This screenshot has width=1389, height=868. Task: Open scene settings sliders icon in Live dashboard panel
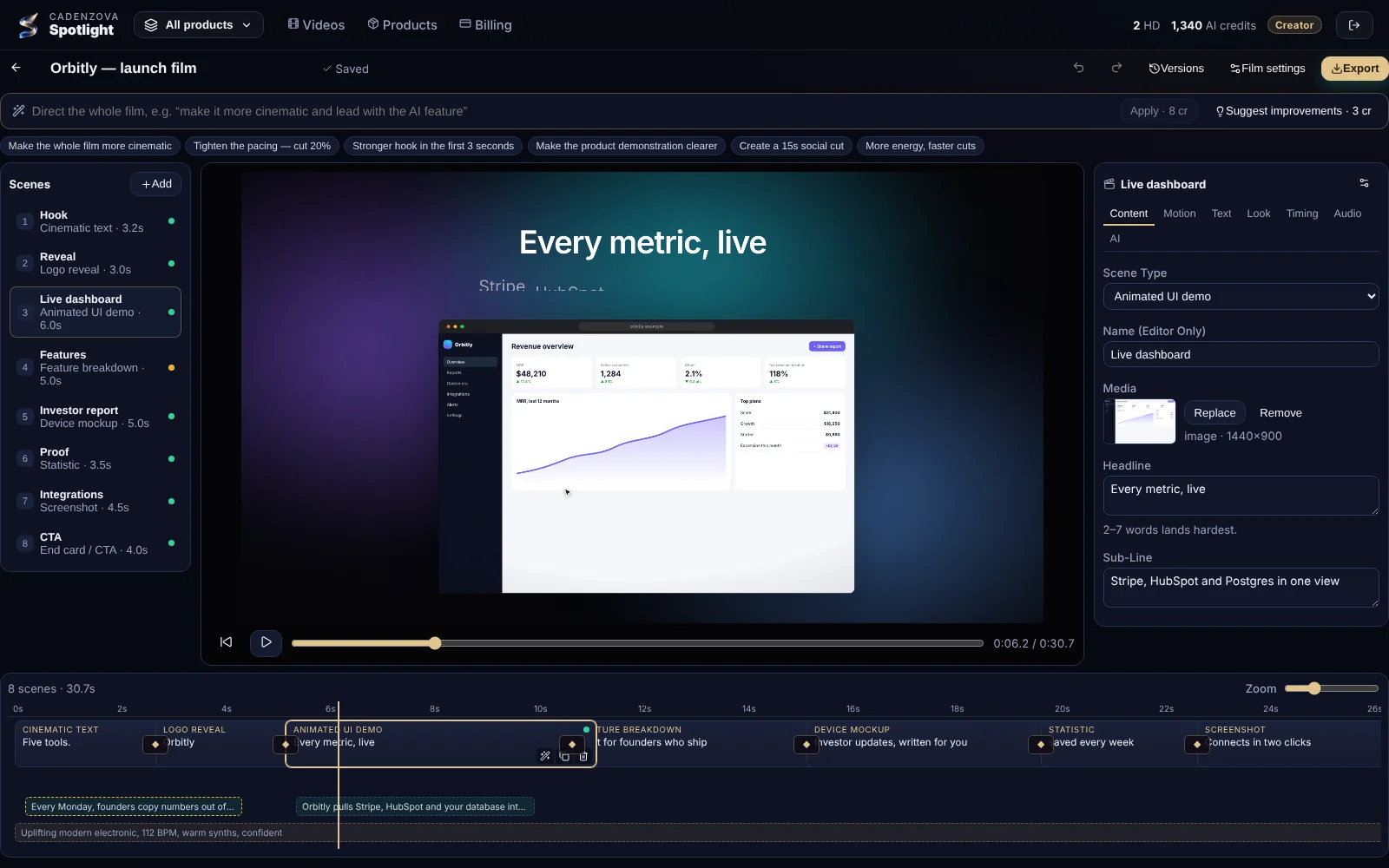click(1364, 183)
